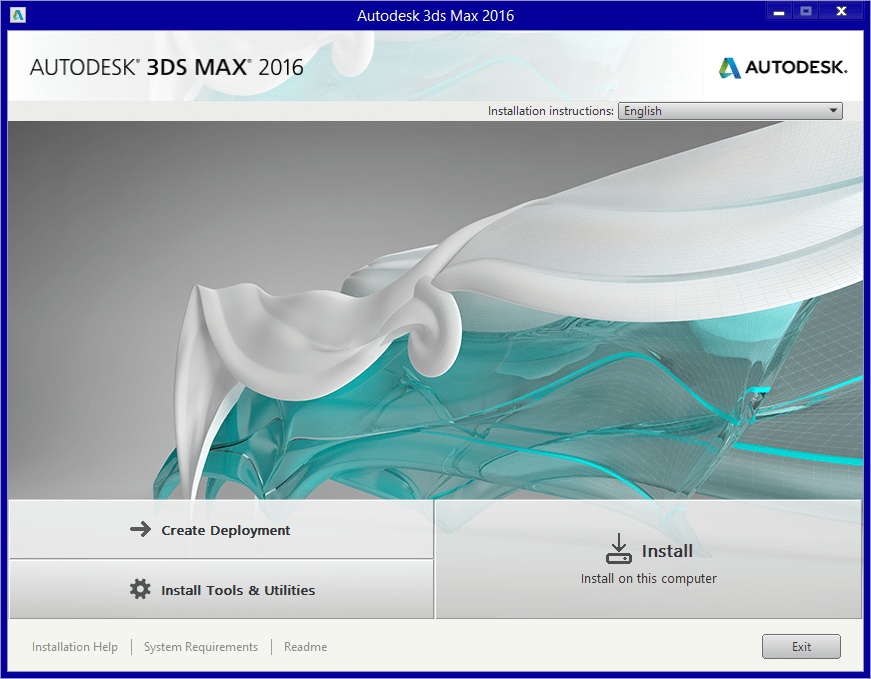
Task: Minimize the installer window
Action: (778, 13)
